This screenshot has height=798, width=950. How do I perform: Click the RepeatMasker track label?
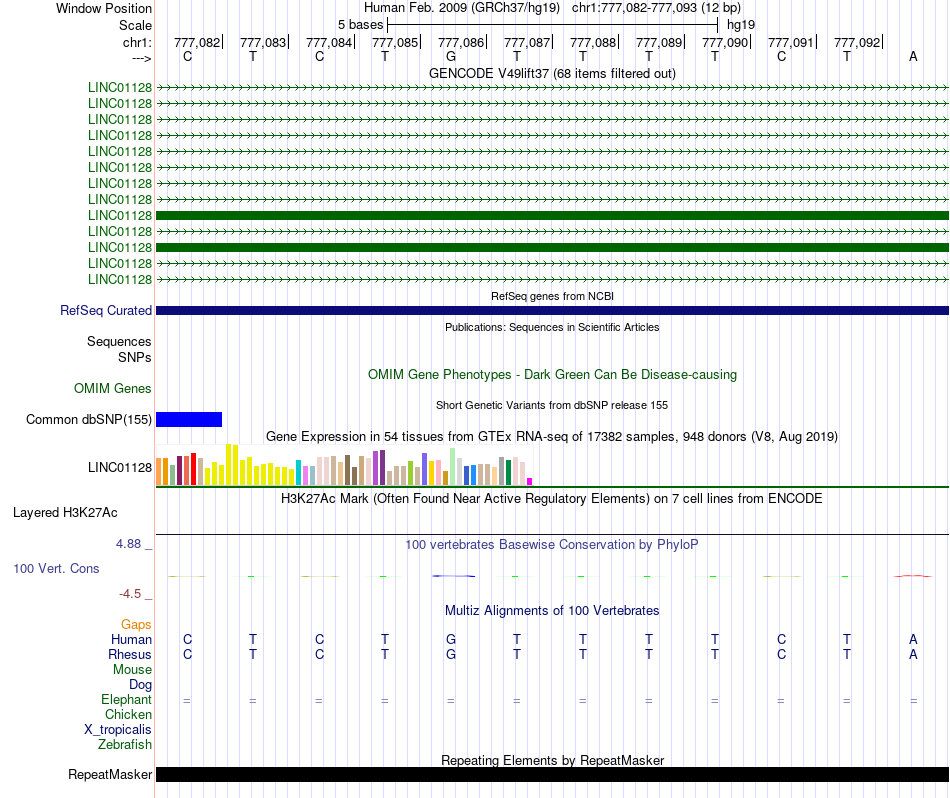click(110, 774)
